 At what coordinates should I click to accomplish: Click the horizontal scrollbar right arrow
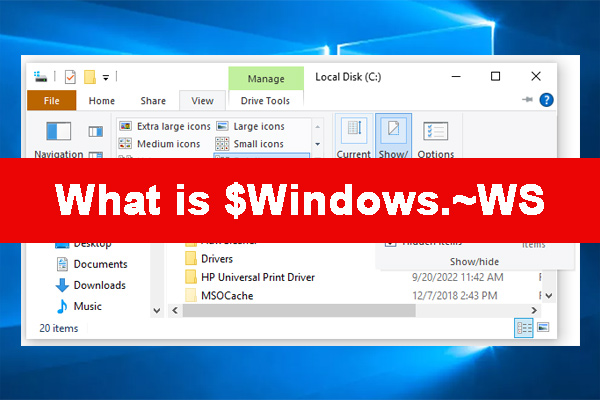point(534,310)
